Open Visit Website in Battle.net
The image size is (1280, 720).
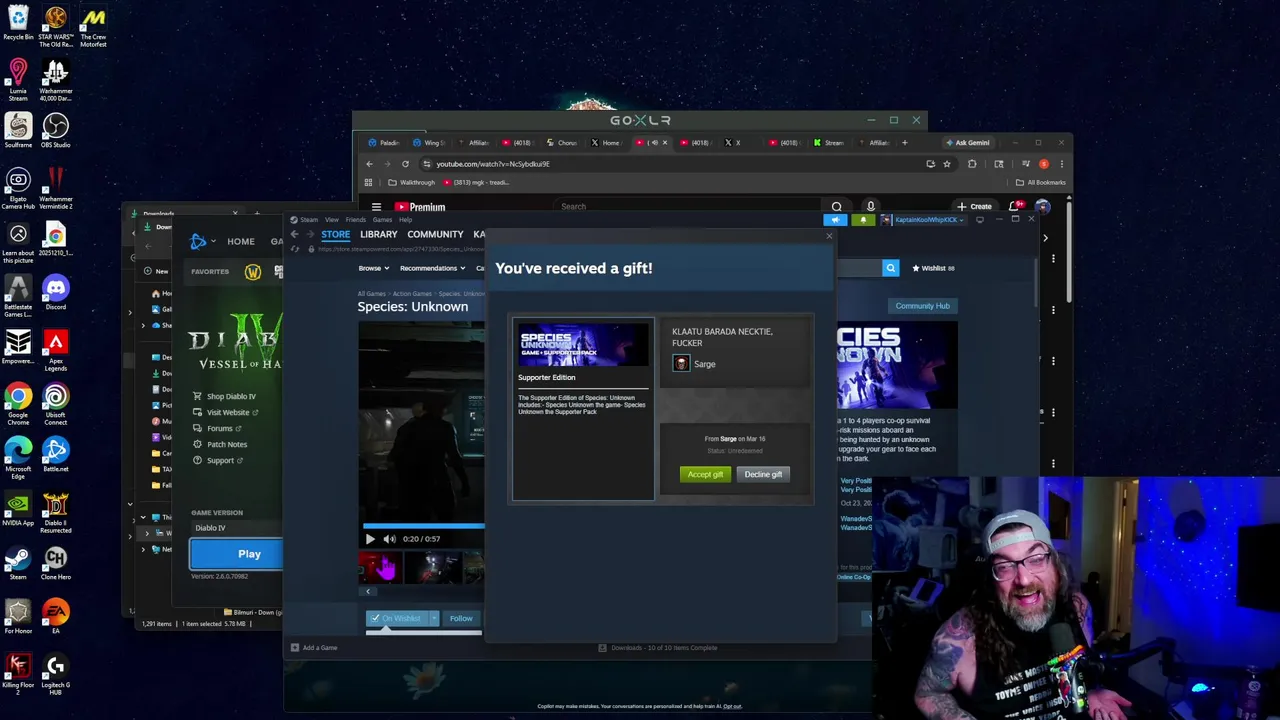(226, 412)
